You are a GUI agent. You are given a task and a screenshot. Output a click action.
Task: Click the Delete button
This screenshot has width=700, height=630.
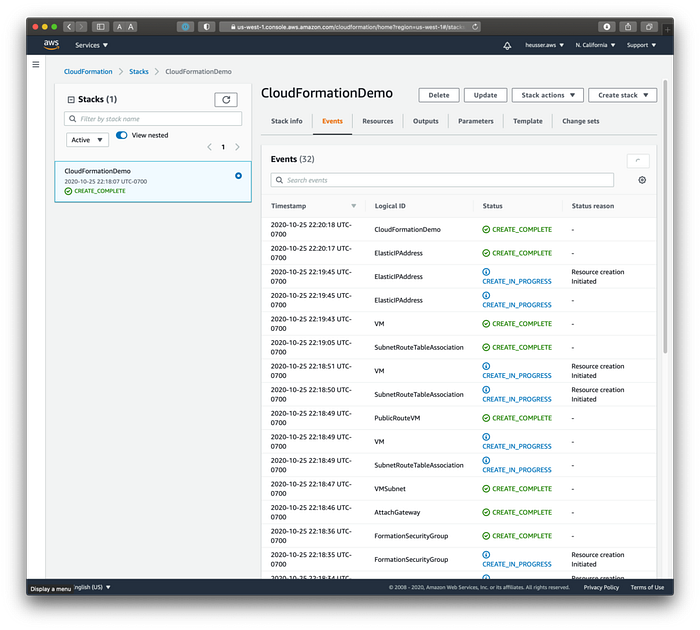(x=439, y=95)
